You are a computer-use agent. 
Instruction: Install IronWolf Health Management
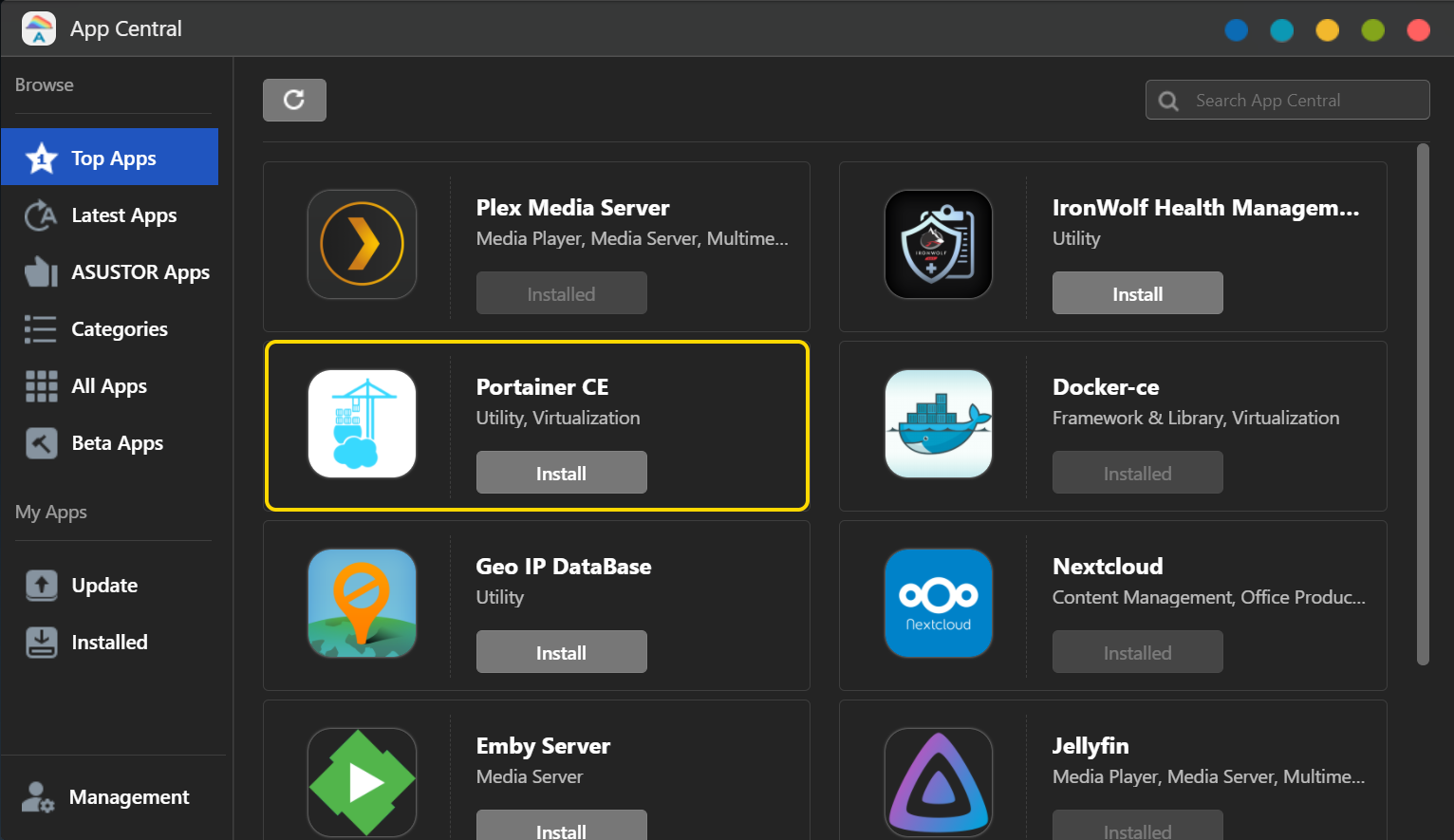point(1137,293)
